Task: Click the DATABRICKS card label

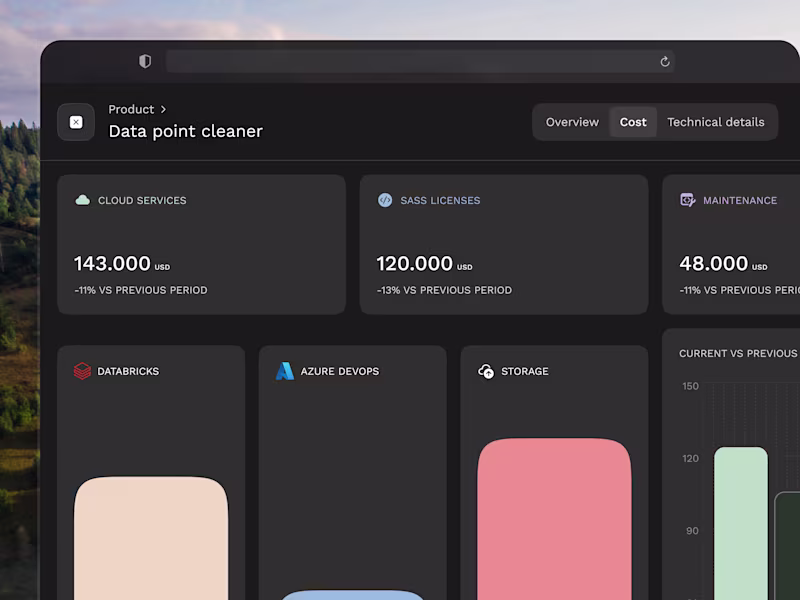Action: click(x=128, y=371)
